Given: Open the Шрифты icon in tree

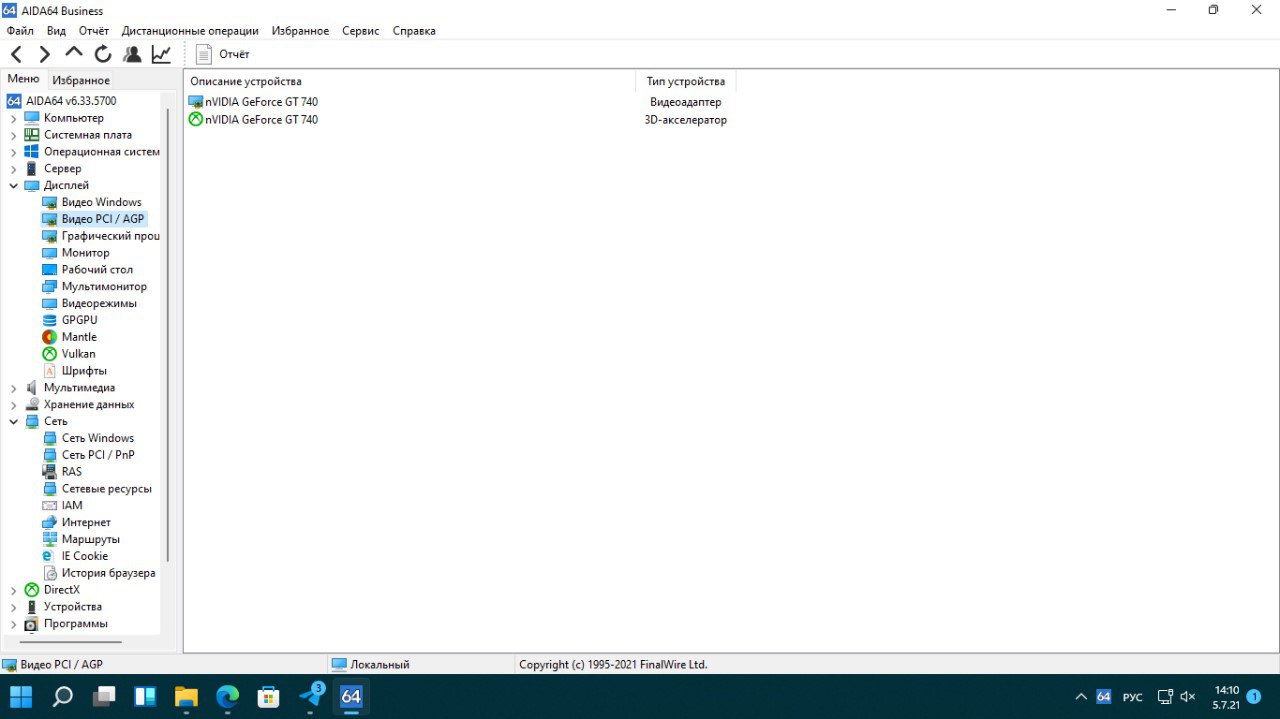Looking at the screenshot, I should pyautogui.click(x=50, y=371).
